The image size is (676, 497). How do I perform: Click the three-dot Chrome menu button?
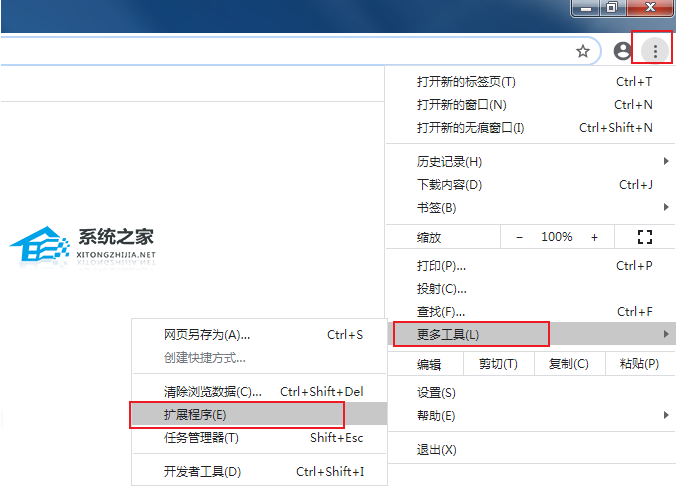tap(655, 51)
